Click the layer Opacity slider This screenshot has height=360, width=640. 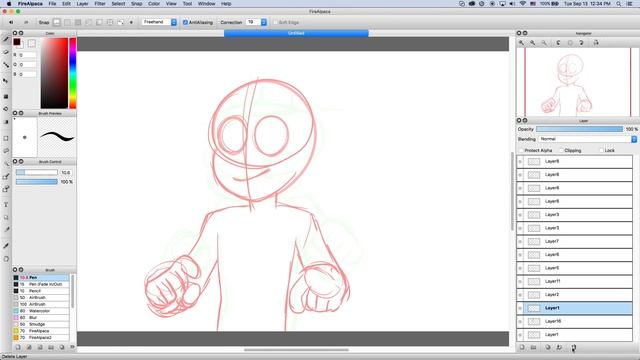[x=580, y=129]
